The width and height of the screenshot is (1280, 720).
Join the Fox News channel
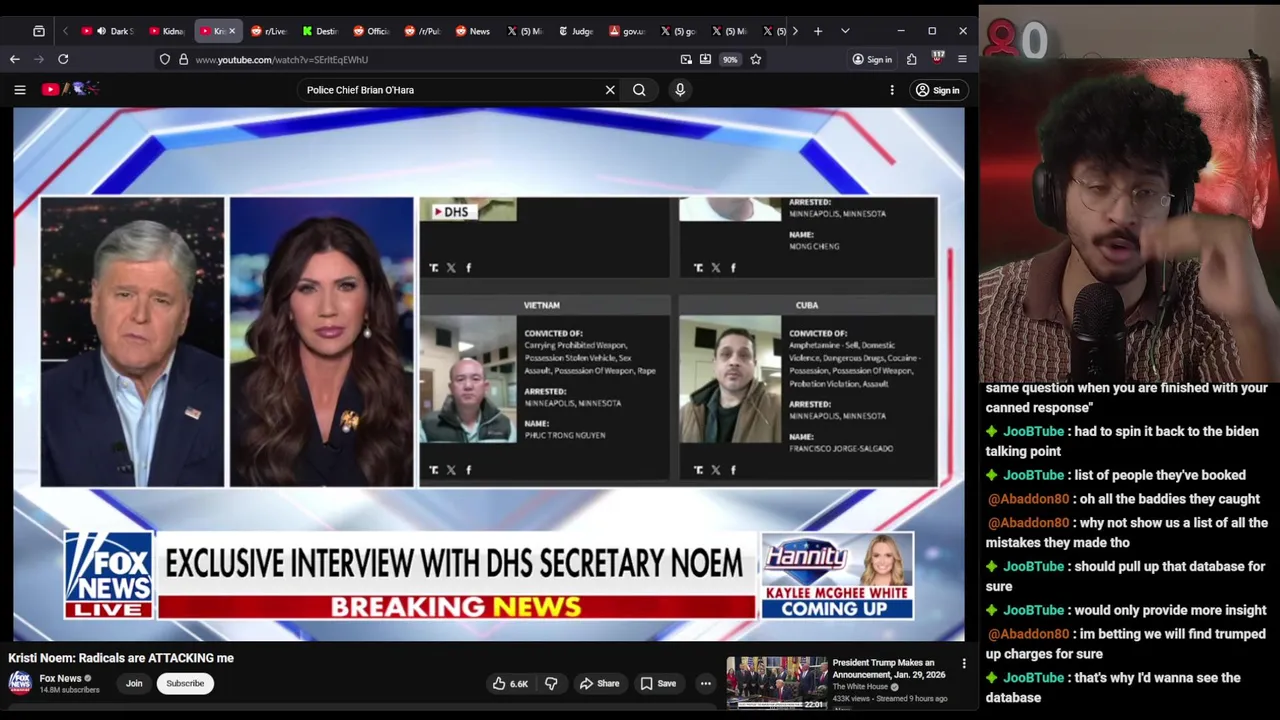pyautogui.click(x=134, y=684)
